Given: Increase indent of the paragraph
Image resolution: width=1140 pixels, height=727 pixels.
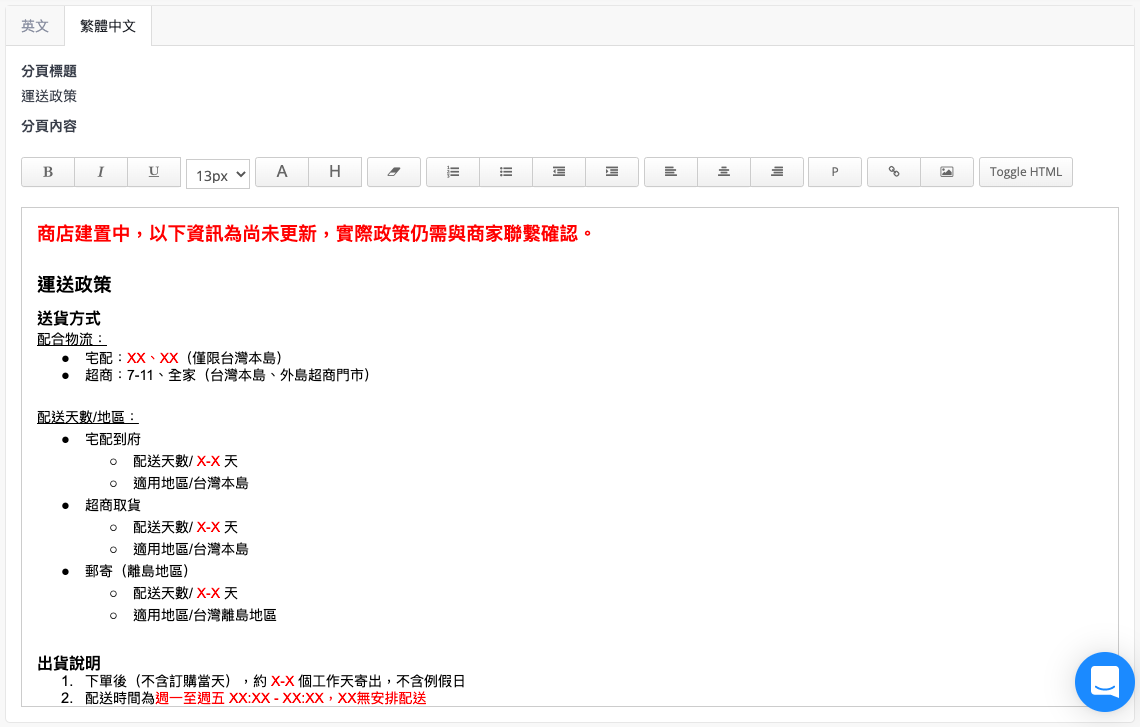Looking at the screenshot, I should (612, 172).
